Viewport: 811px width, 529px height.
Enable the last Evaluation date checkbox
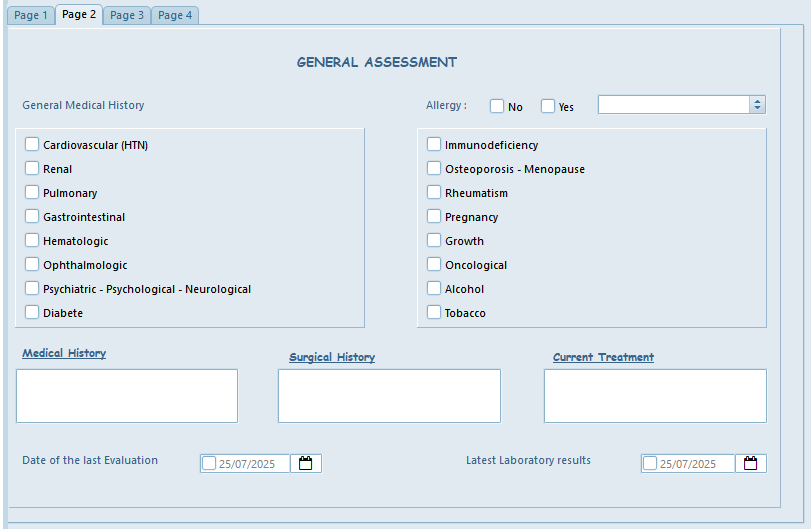pos(209,463)
